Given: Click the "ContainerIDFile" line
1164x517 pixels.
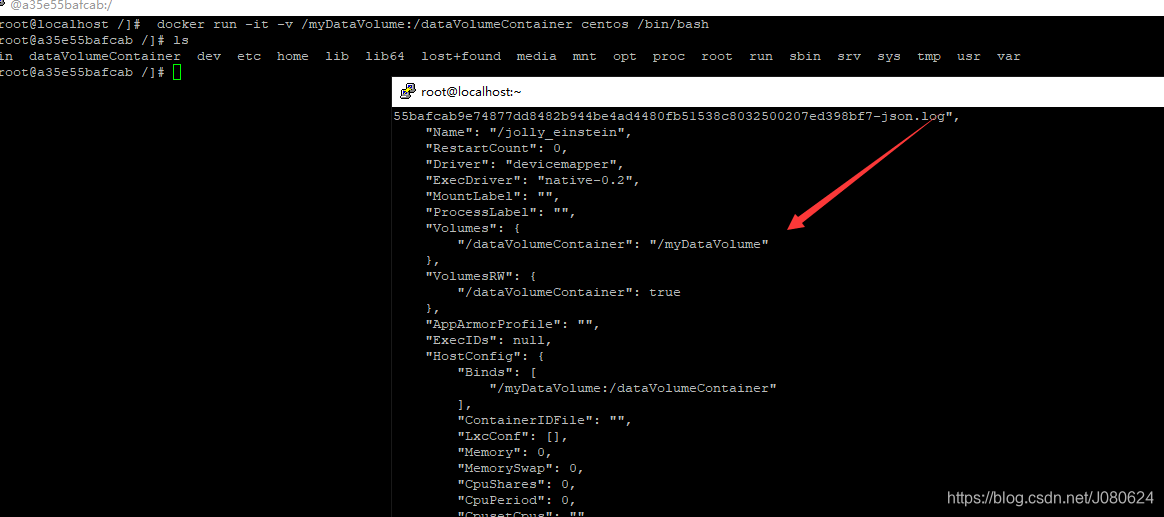Looking at the screenshot, I should click(x=544, y=420).
